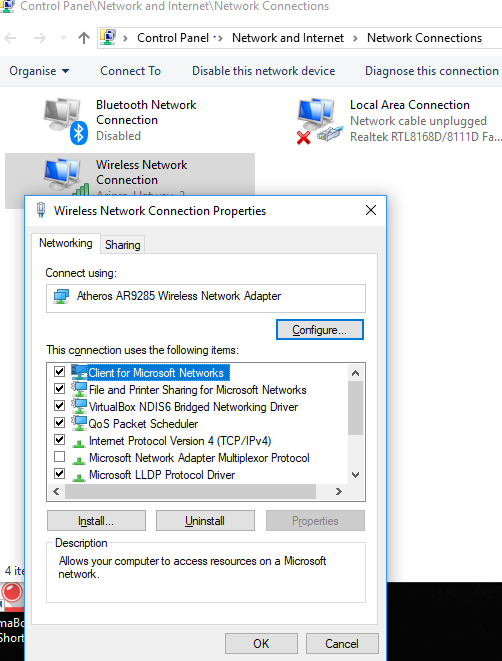Click Connect To in the toolbar
502x661 pixels.
[x=131, y=71]
